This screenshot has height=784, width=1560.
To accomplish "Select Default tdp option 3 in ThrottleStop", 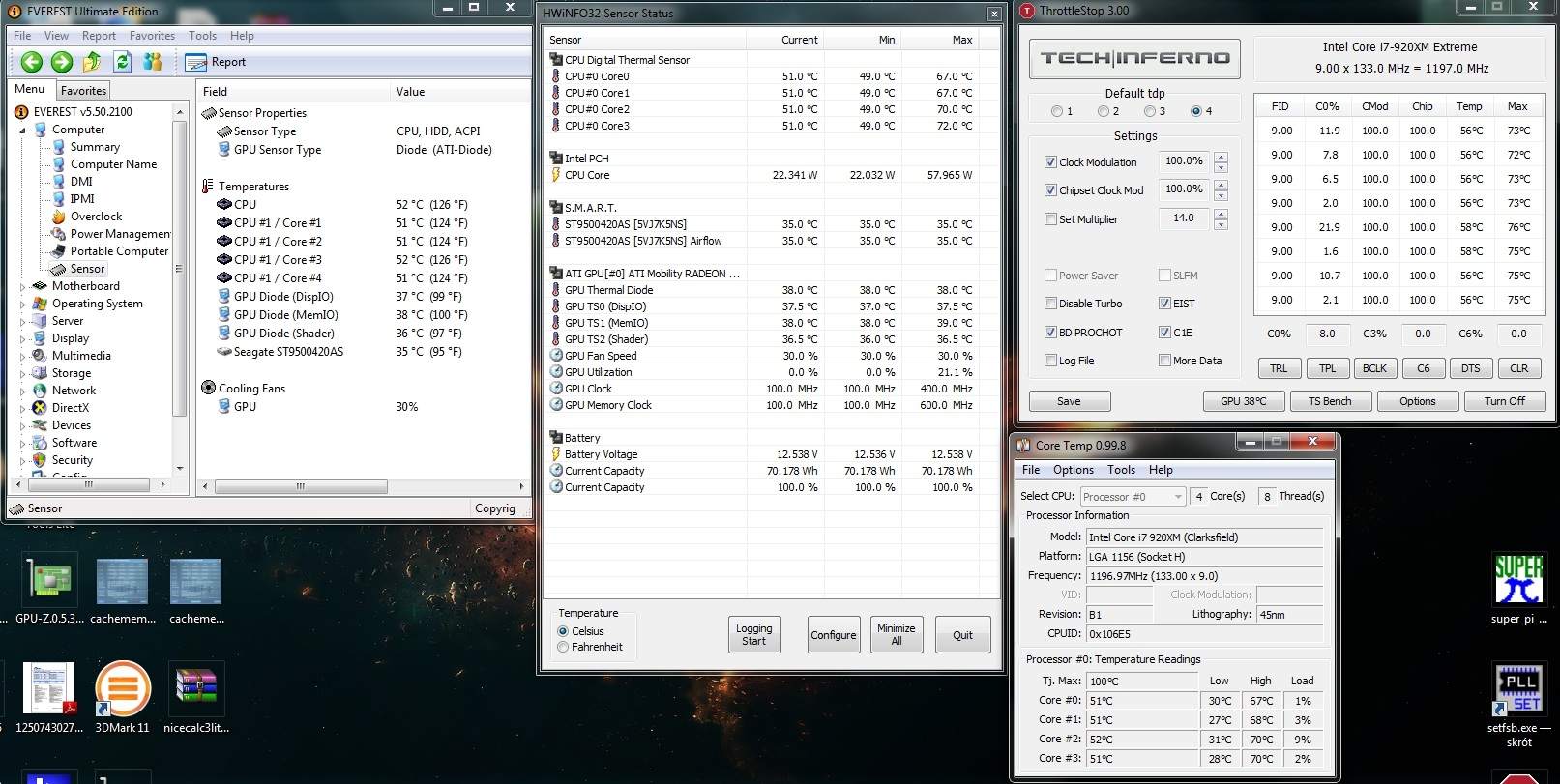I will point(1150,111).
